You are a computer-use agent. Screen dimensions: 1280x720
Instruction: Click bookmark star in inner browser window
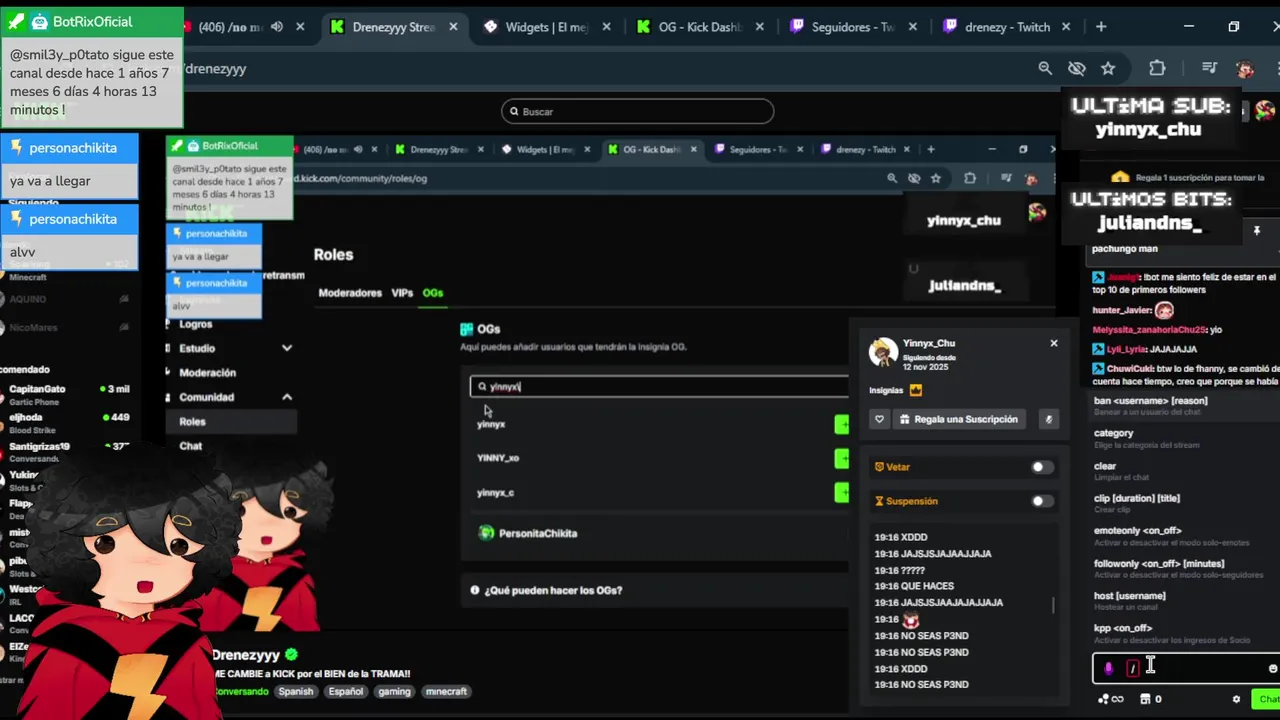click(x=936, y=178)
